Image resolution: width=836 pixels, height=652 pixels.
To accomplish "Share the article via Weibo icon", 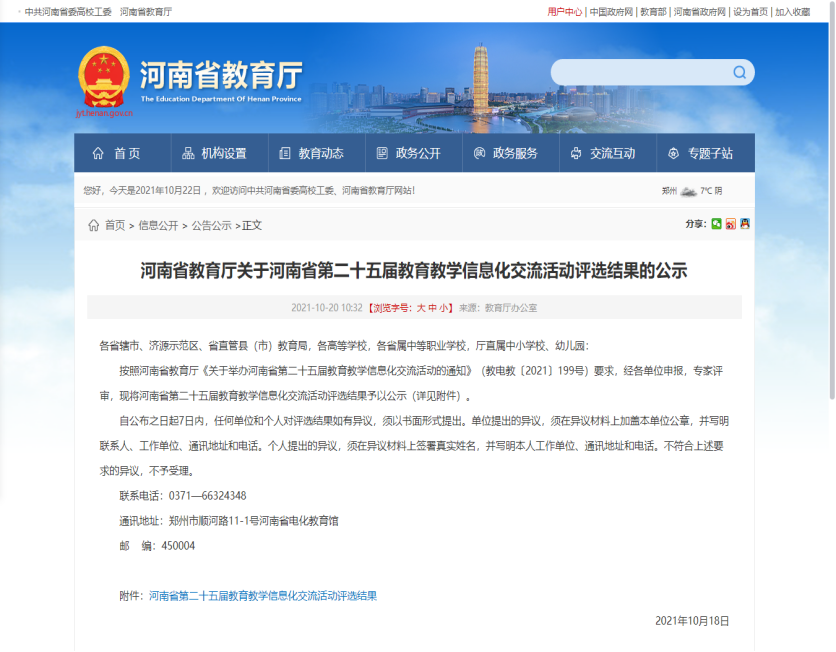I will pos(730,224).
